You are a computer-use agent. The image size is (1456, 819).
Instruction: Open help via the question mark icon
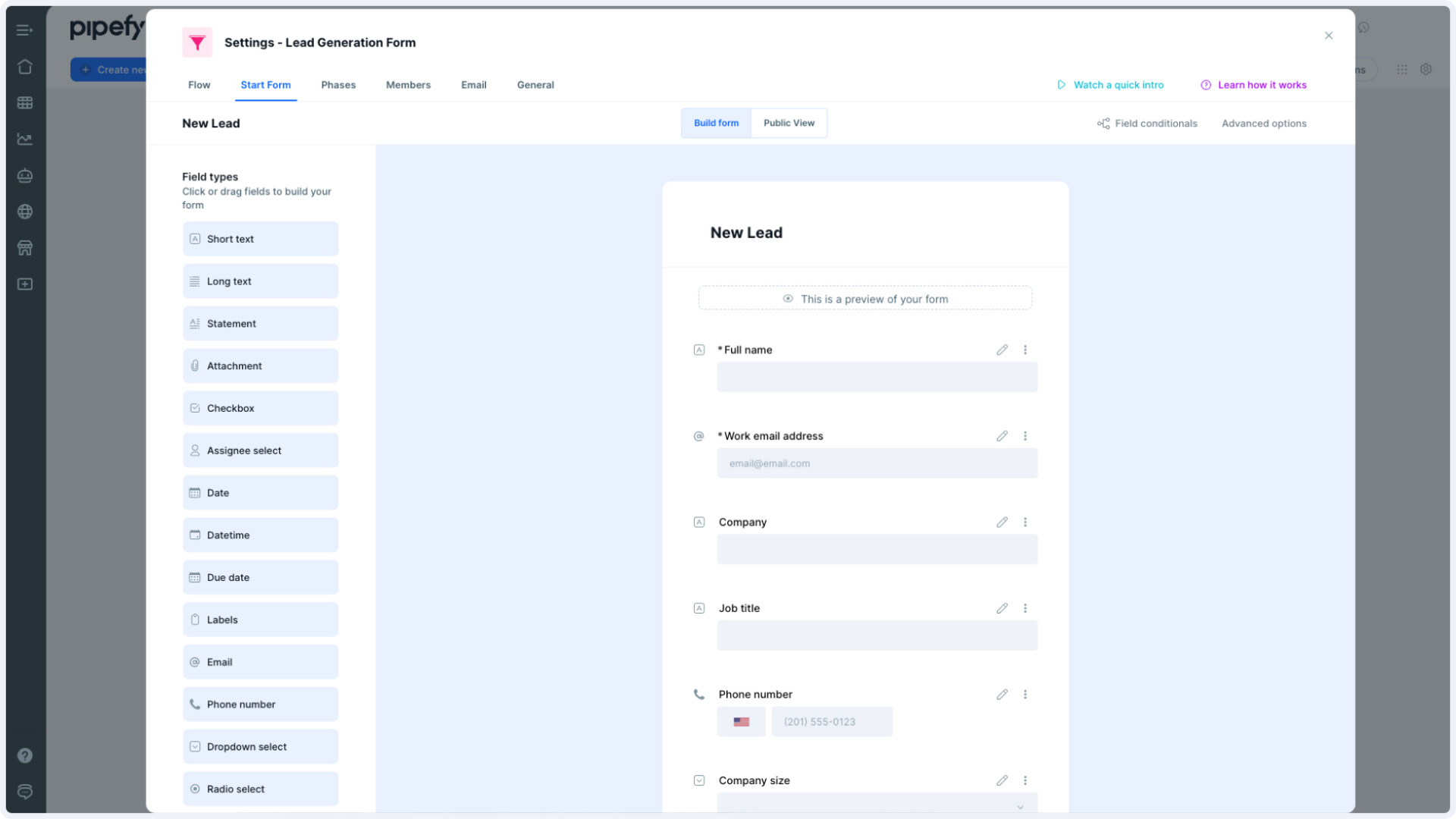point(25,755)
